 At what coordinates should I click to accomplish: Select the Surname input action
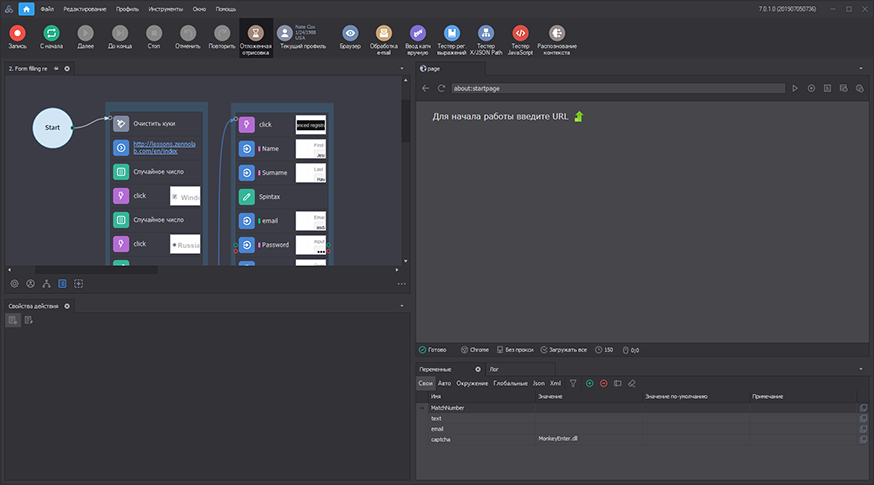click(x=281, y=173)
